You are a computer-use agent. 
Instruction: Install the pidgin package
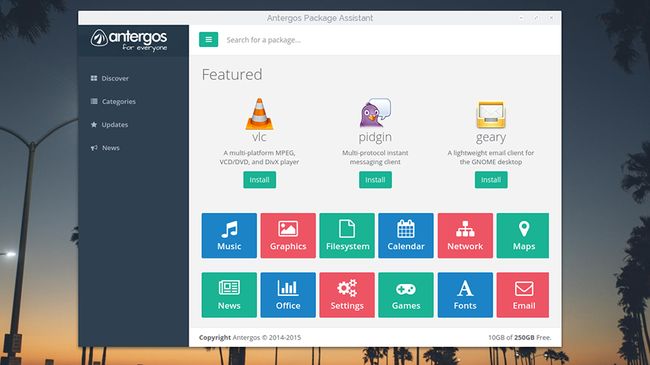[375, 180]
